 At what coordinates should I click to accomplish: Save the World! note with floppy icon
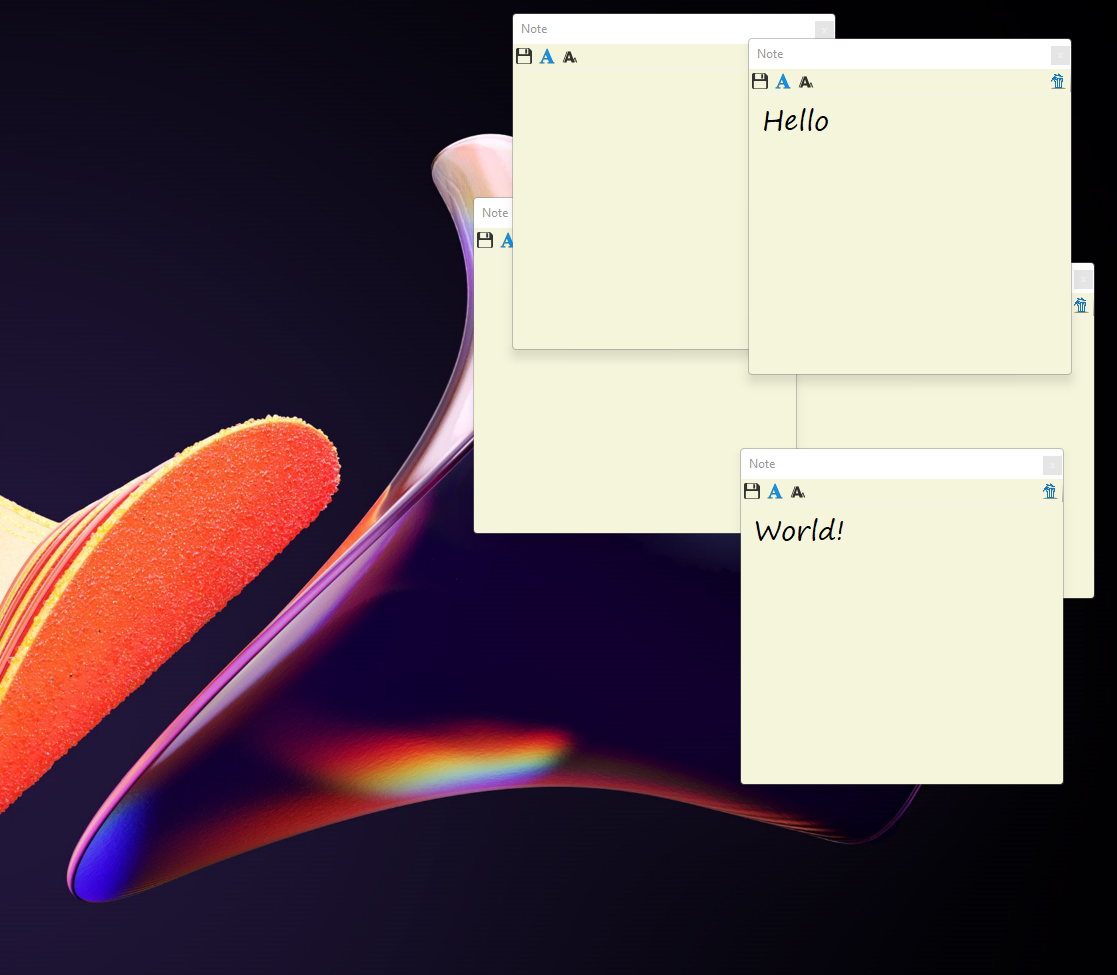point(752,491)
